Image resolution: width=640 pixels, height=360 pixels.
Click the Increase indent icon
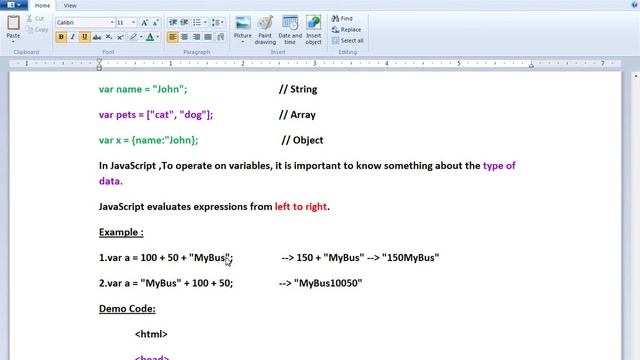pyautogui.click(x=184, y=22)
